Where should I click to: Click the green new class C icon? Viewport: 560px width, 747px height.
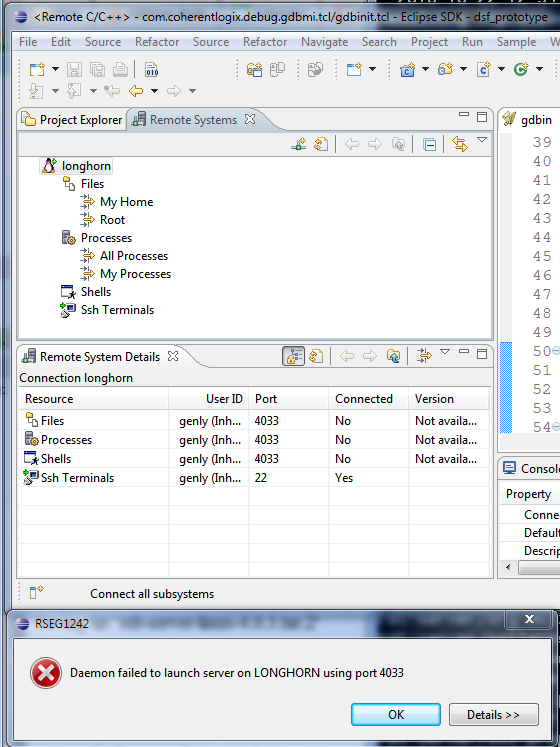pos(521,70)
